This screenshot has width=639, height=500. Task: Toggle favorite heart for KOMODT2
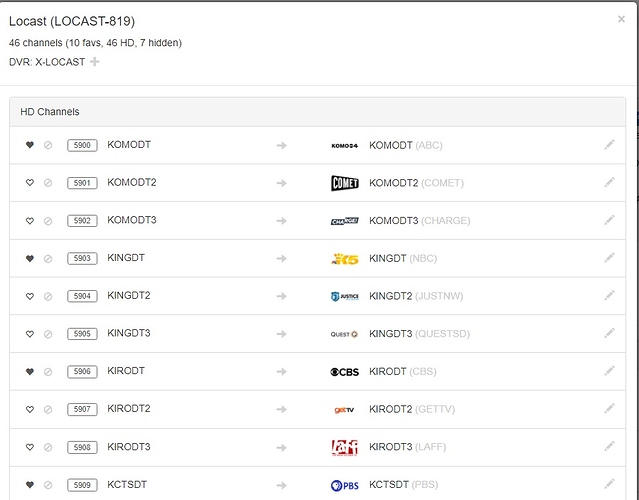click(x=30, y=183)
